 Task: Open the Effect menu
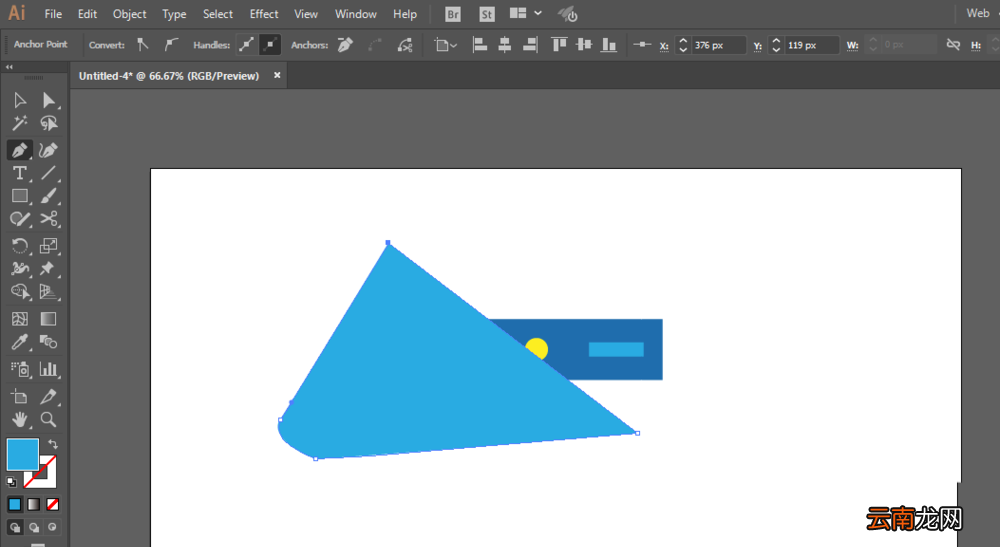tap(264, 14)
